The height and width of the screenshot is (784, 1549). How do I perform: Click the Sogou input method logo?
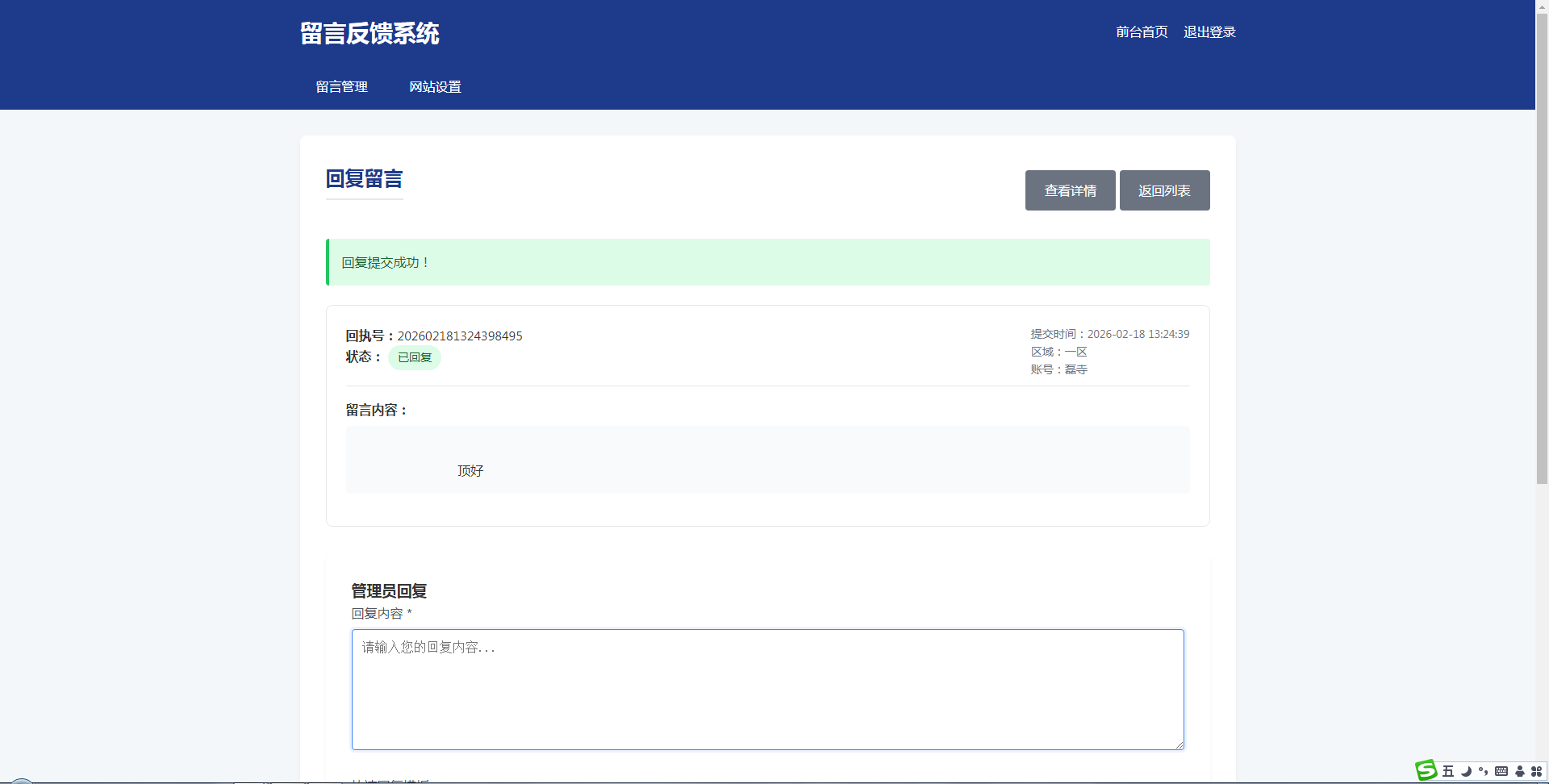click(1426, 770)
